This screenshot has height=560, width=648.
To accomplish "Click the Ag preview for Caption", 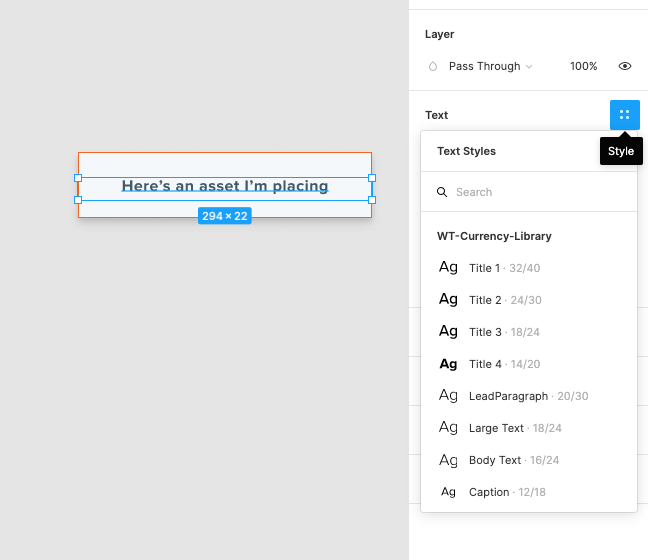I will tap(448, 492).
